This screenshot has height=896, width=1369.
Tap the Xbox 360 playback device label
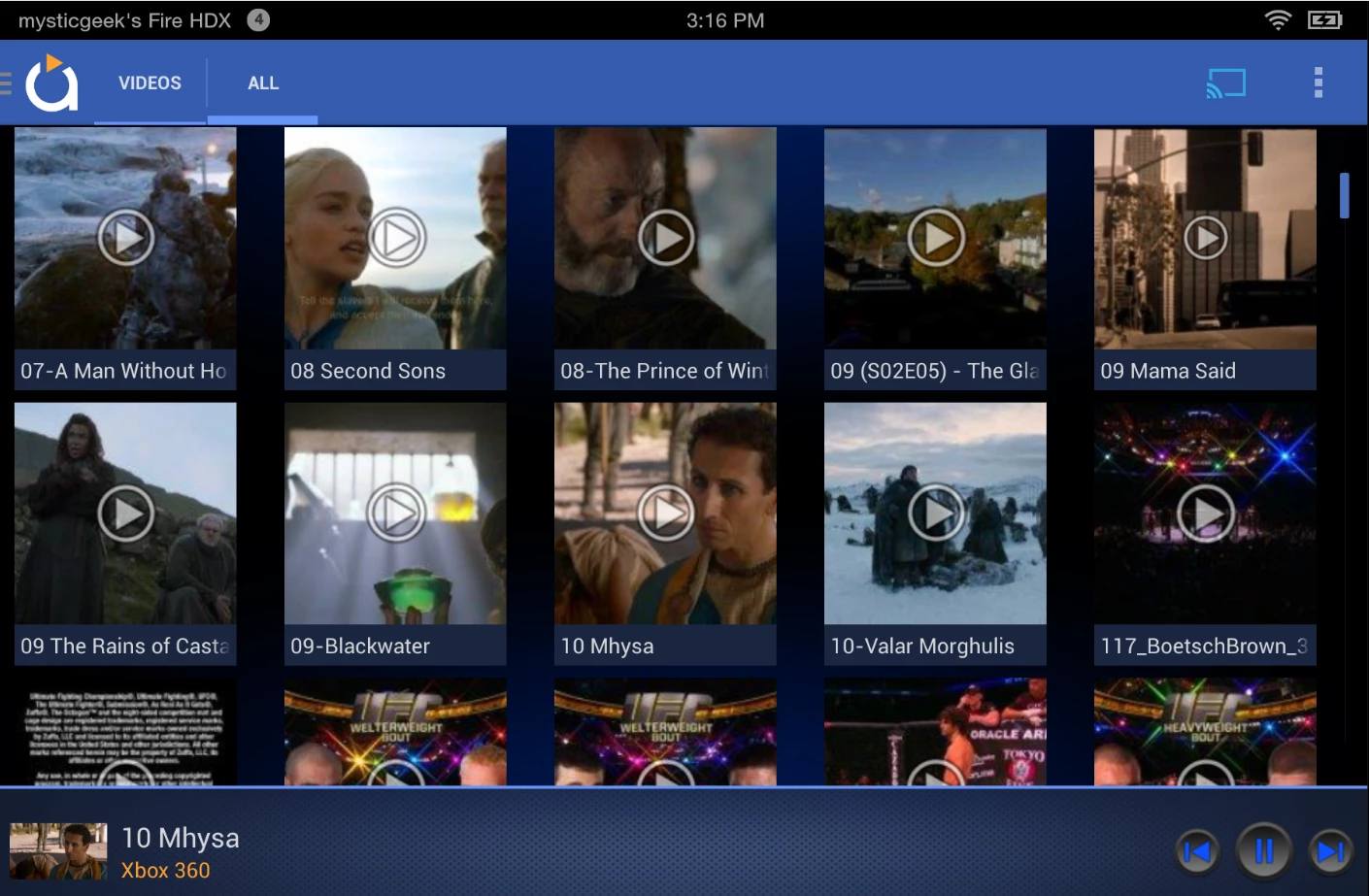point(165,871)
